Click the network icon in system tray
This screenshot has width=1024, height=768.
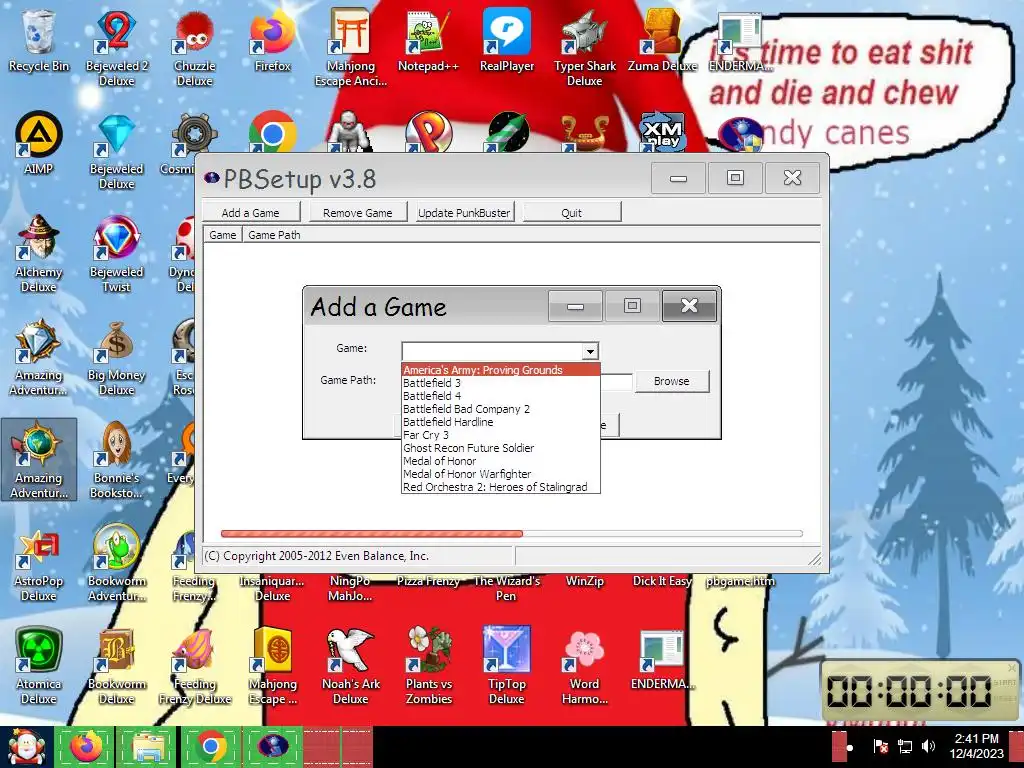tap(904, 746)
